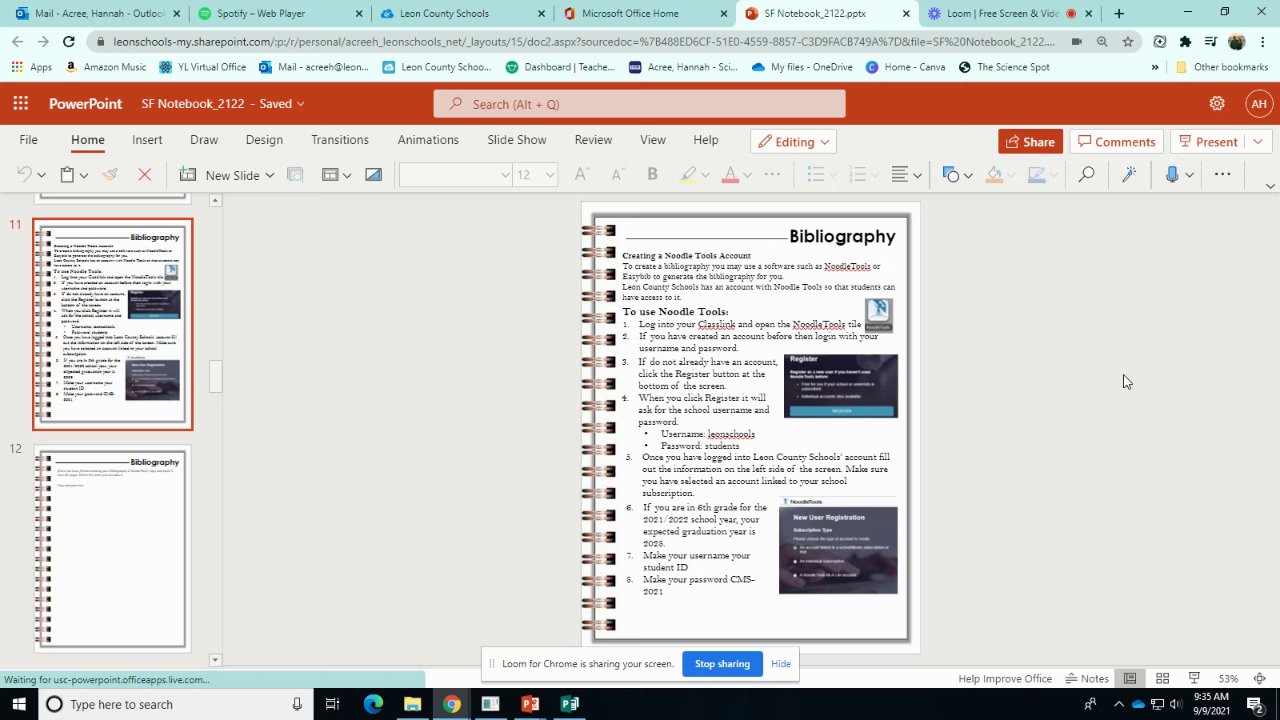Switch to the Draw tab

[204, 140]
